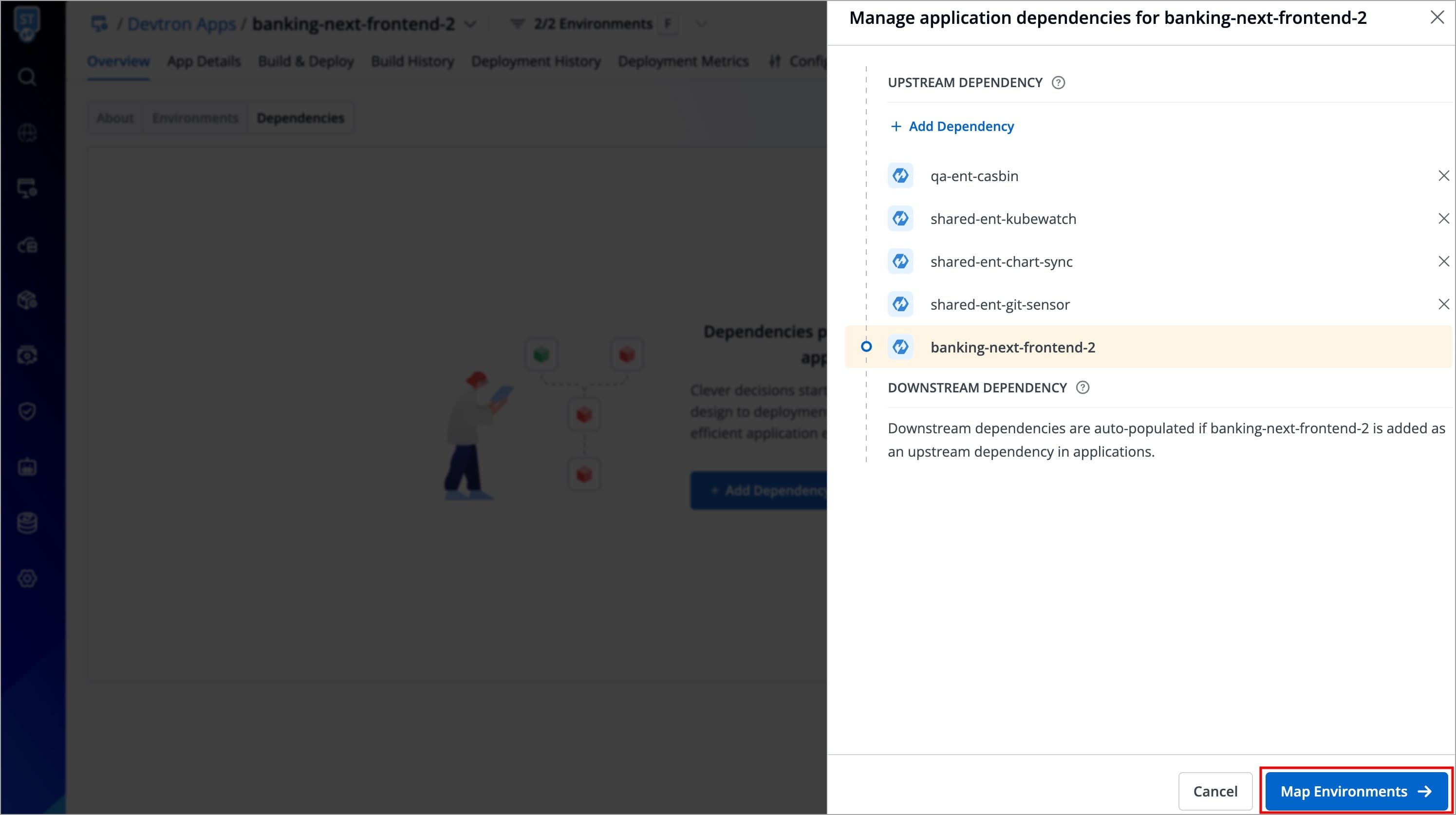Open 2/2 Environments filter dropdown chevron
This screenshot has height=815, width=1456.
(x=701, y=24)
